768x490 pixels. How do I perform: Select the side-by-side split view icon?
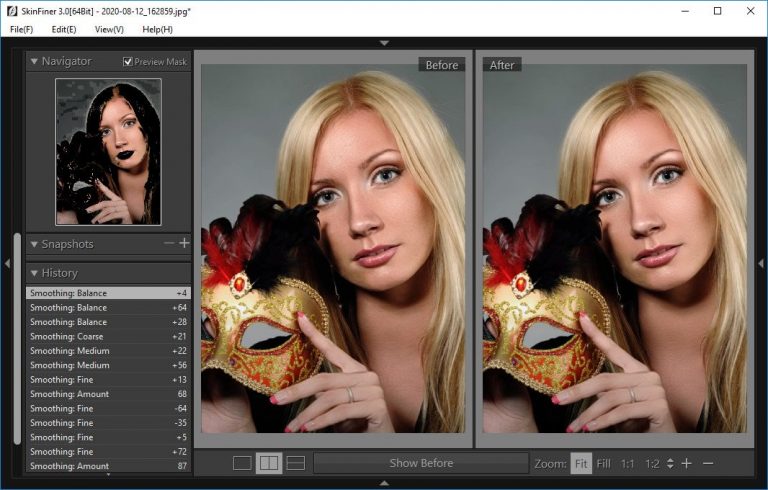tap(269, 463)
